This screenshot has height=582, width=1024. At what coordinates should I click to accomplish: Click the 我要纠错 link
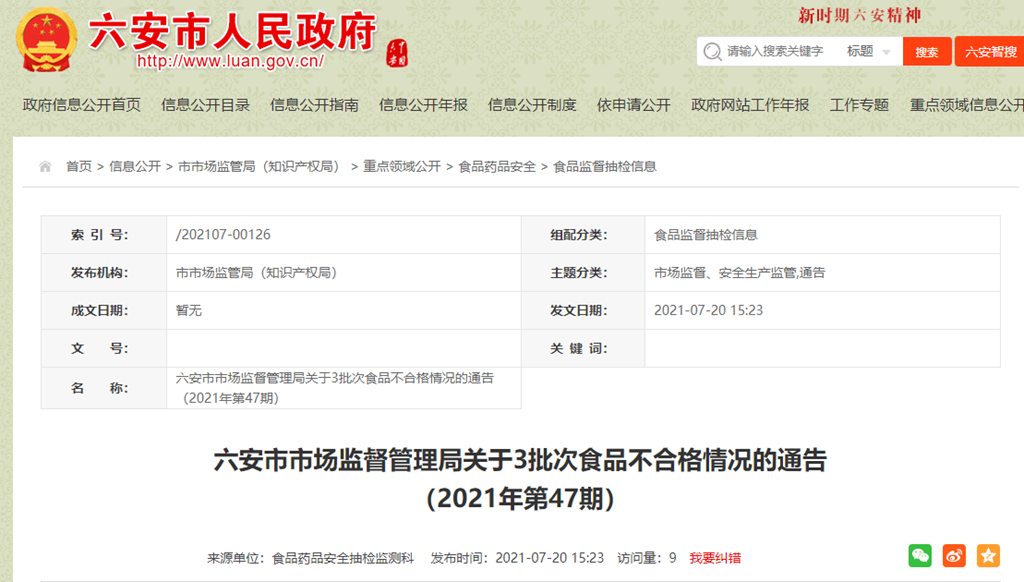tap(715, 558)
